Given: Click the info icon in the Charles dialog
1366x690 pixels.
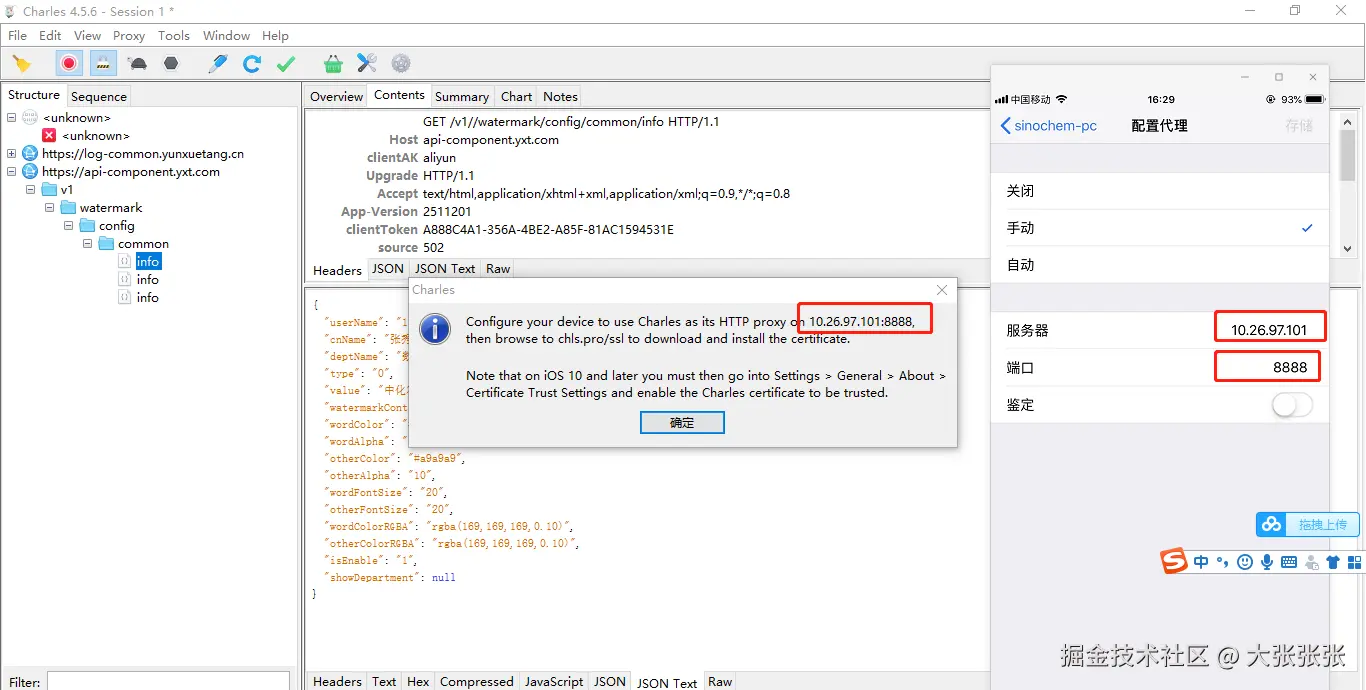Looking at the screenshot, I should tap(435, 329).
